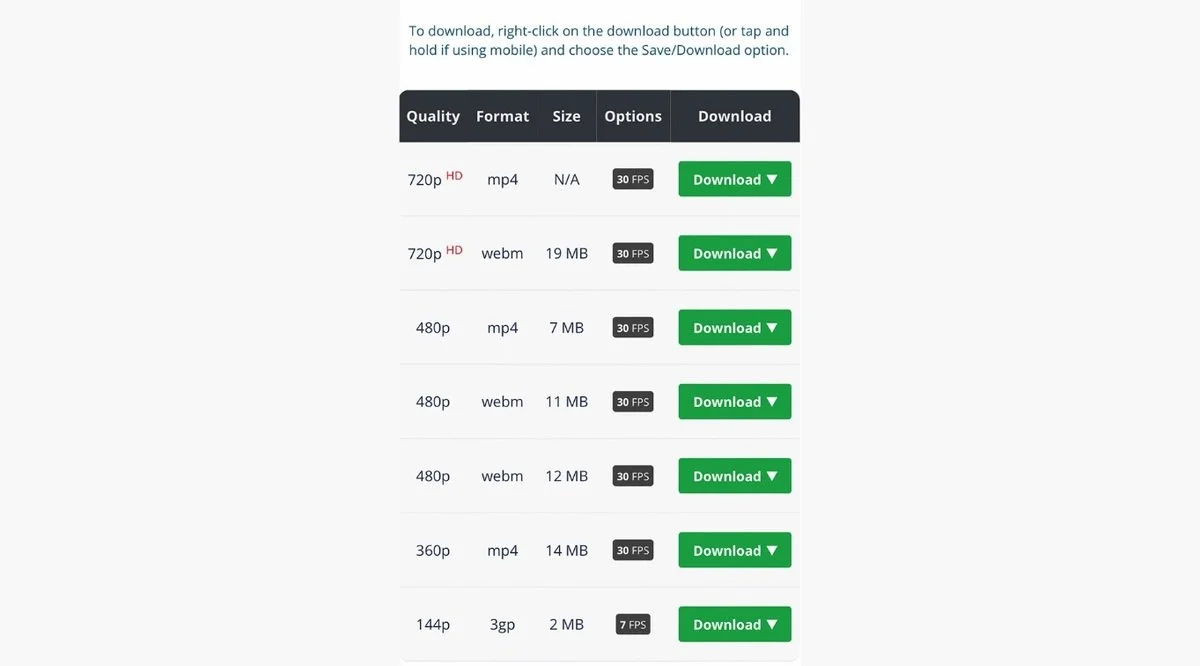Click the 30 FPS badge in 7 MB row
The image size is (1200, 666).
click(x=633, y=328)
